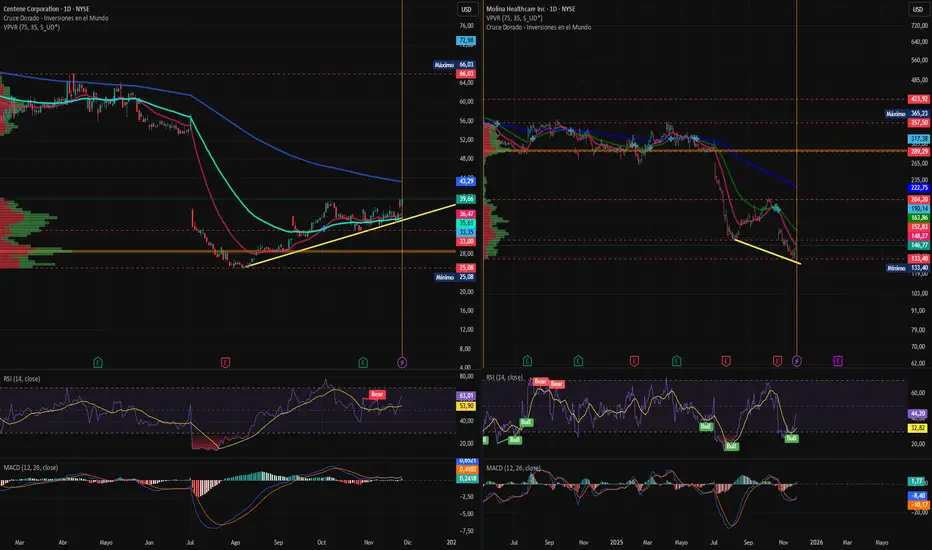Click cyan 72,98 price tag on Centene scale
This screenshot has height=550, width=932.
pyautogui.click(x=466, y=40)
